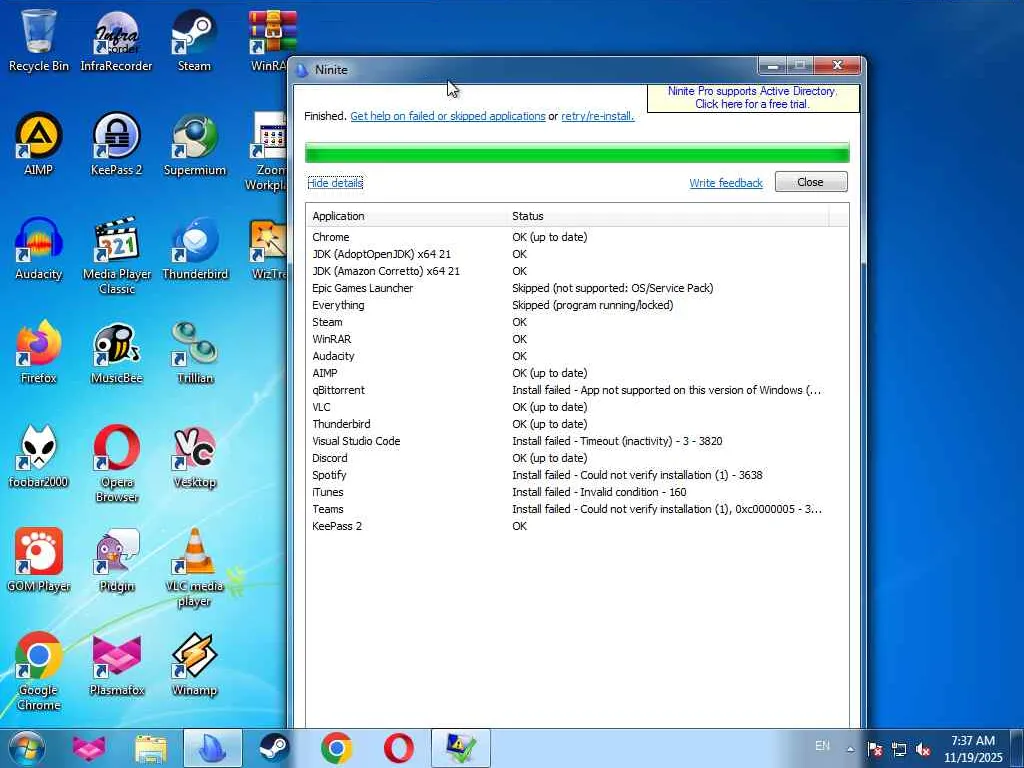Open Opera from the taskbar
1024x768 pixels.
[398, 748]
